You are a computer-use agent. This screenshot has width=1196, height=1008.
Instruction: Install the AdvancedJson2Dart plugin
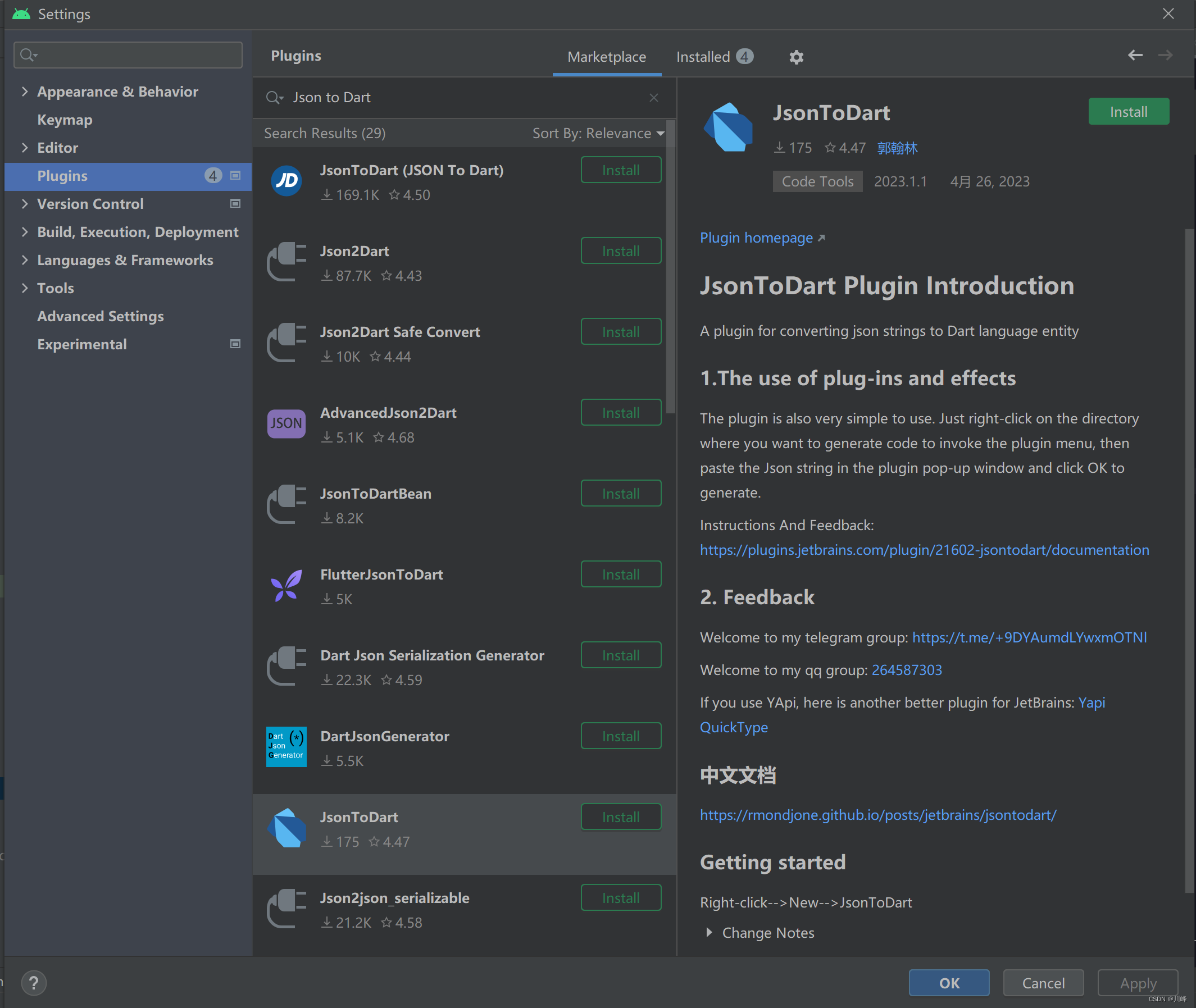click(x=621, y=413)
